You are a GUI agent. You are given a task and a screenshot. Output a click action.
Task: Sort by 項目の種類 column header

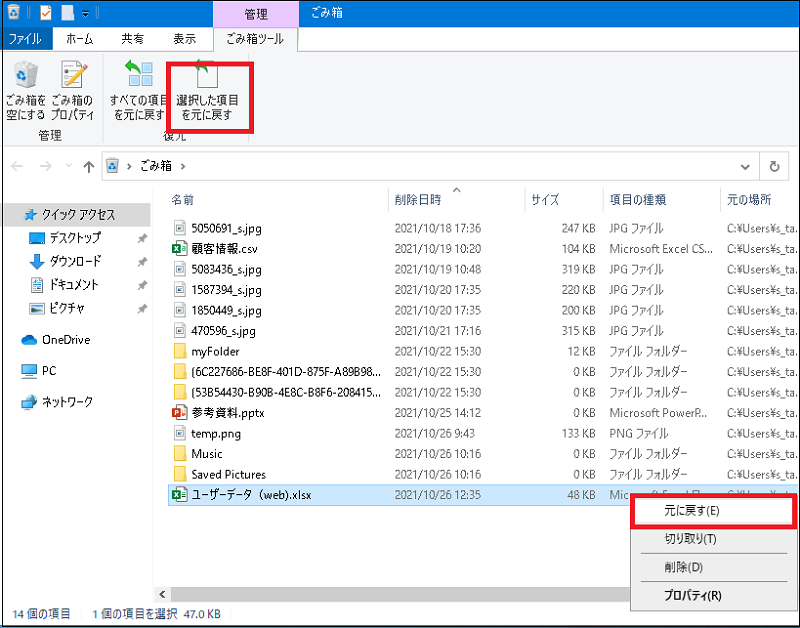coord(638,199)
